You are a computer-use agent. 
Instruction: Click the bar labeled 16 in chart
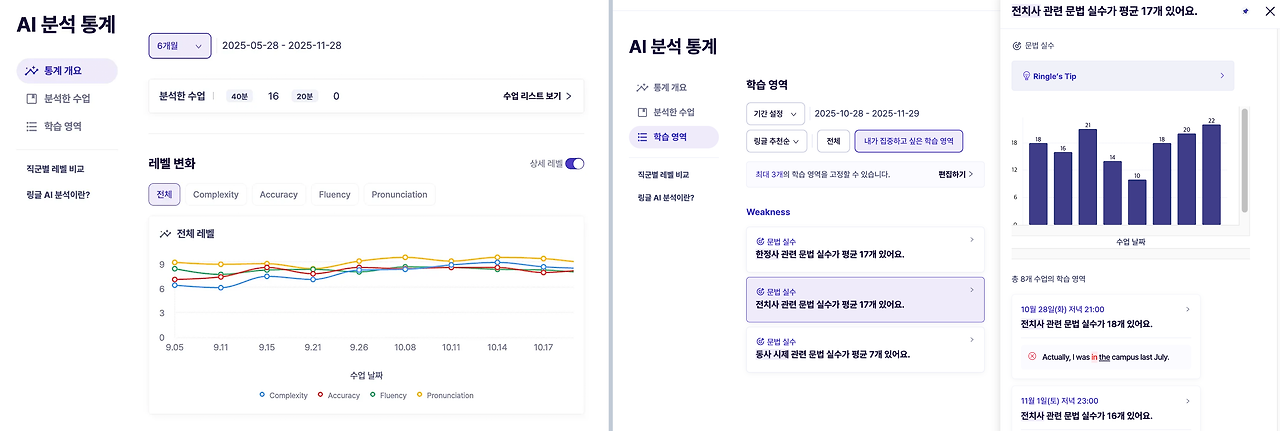click(1062, 189)
